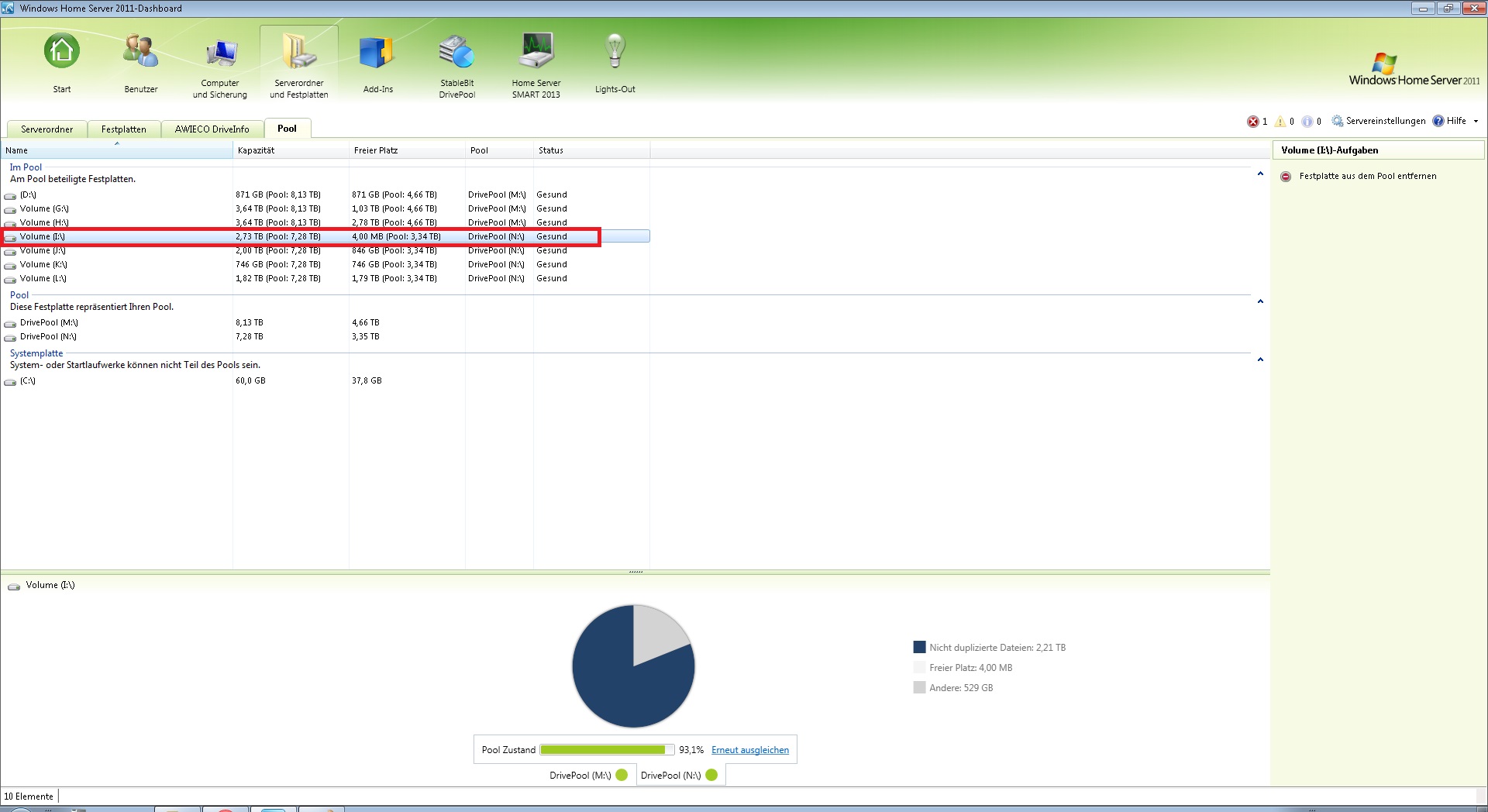1488x812 pixels.
Task: Click the green status dot for DrivePool (M:\)
Action: coord(622,775)
